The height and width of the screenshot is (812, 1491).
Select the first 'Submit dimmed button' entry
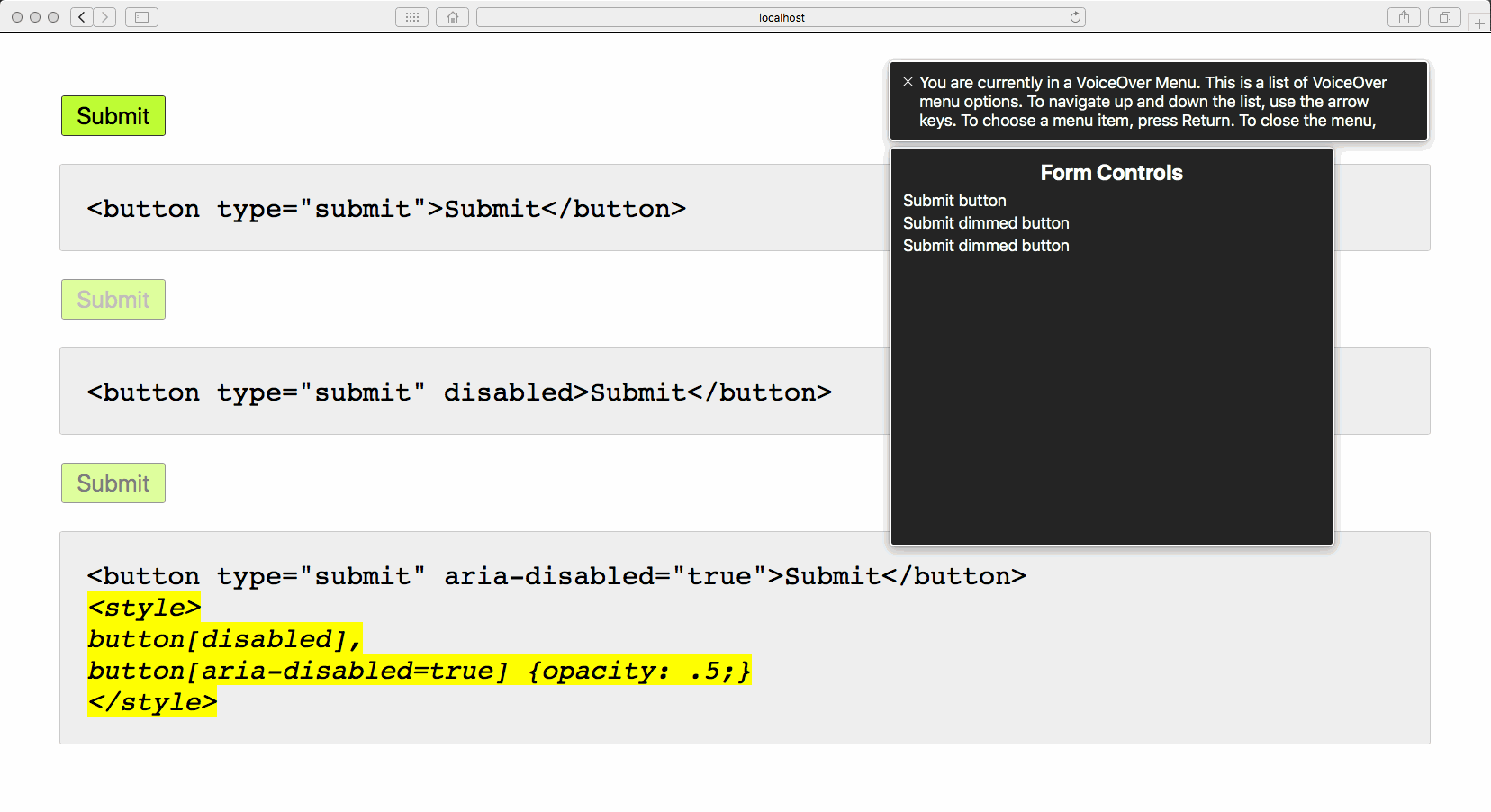tap(986, 223)
